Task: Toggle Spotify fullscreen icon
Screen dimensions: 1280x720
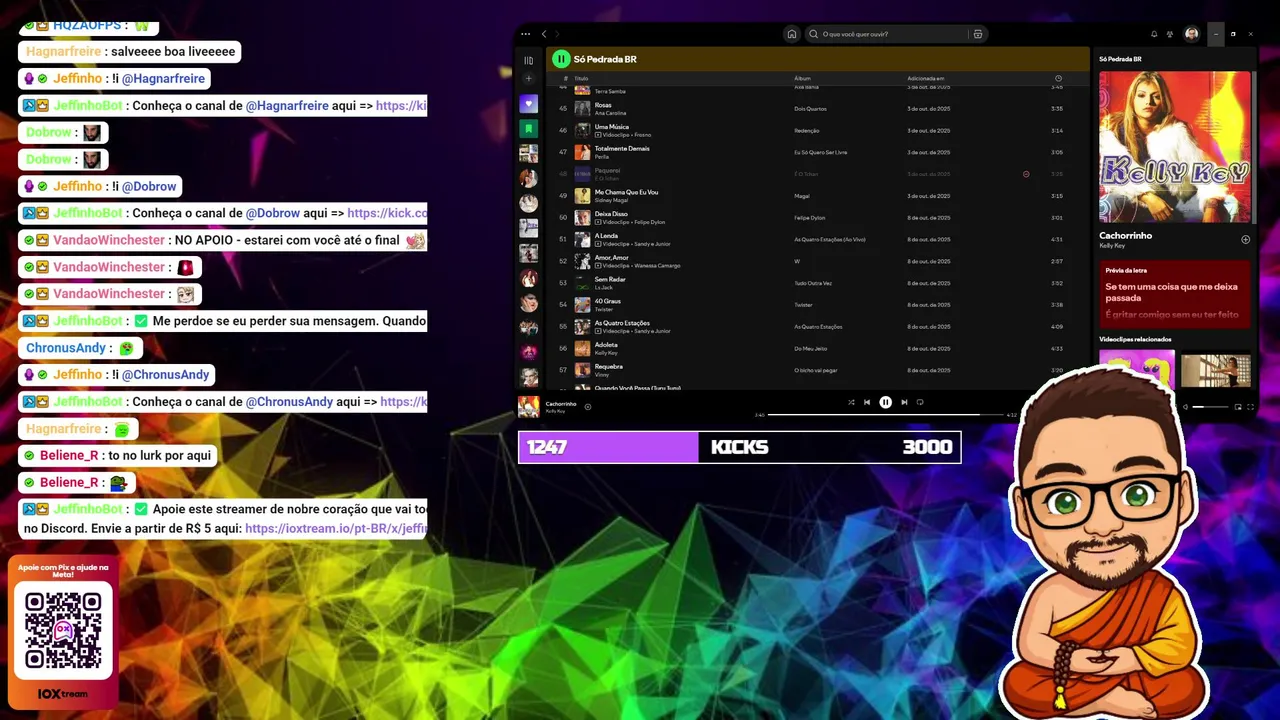Action: pyautogui.click(x=1250, y=407)
